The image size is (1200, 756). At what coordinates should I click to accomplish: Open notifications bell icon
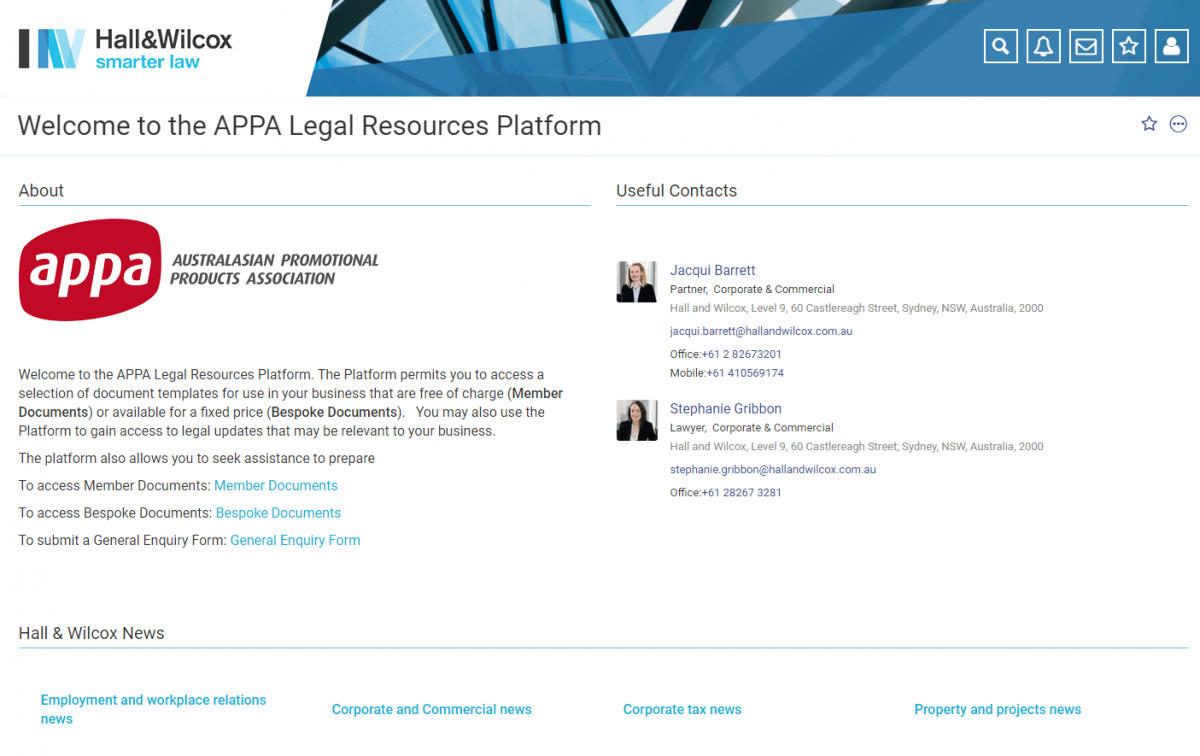tap(1043, 46)
